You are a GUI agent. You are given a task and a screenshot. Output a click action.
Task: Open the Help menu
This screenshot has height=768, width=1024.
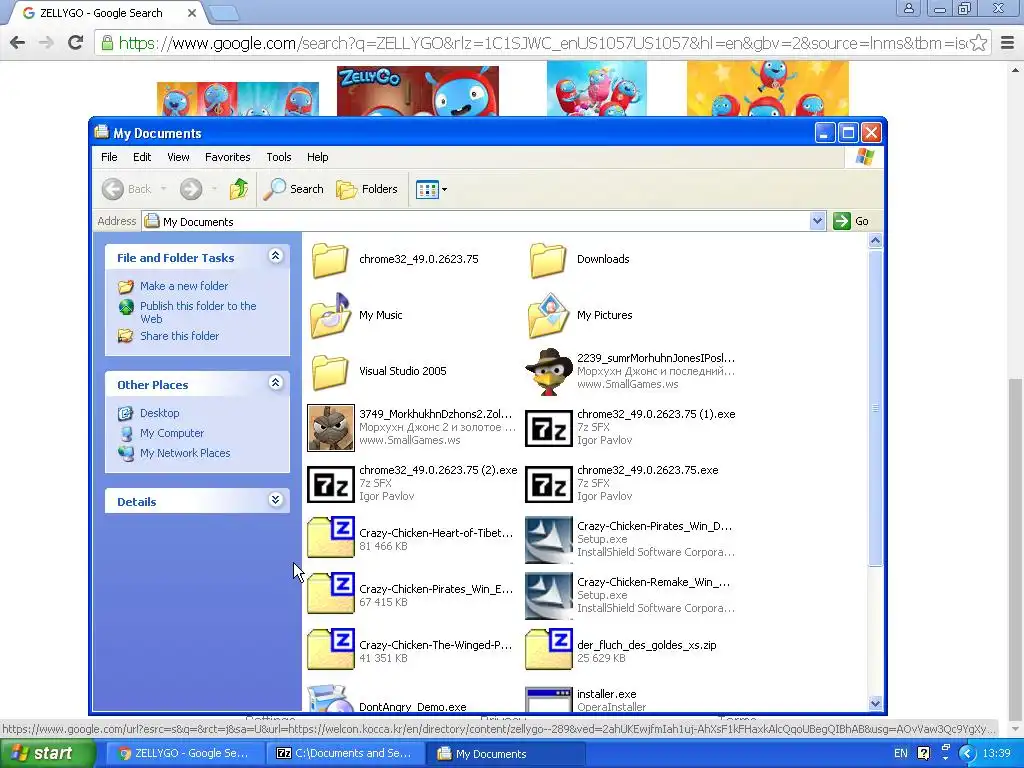317,157
